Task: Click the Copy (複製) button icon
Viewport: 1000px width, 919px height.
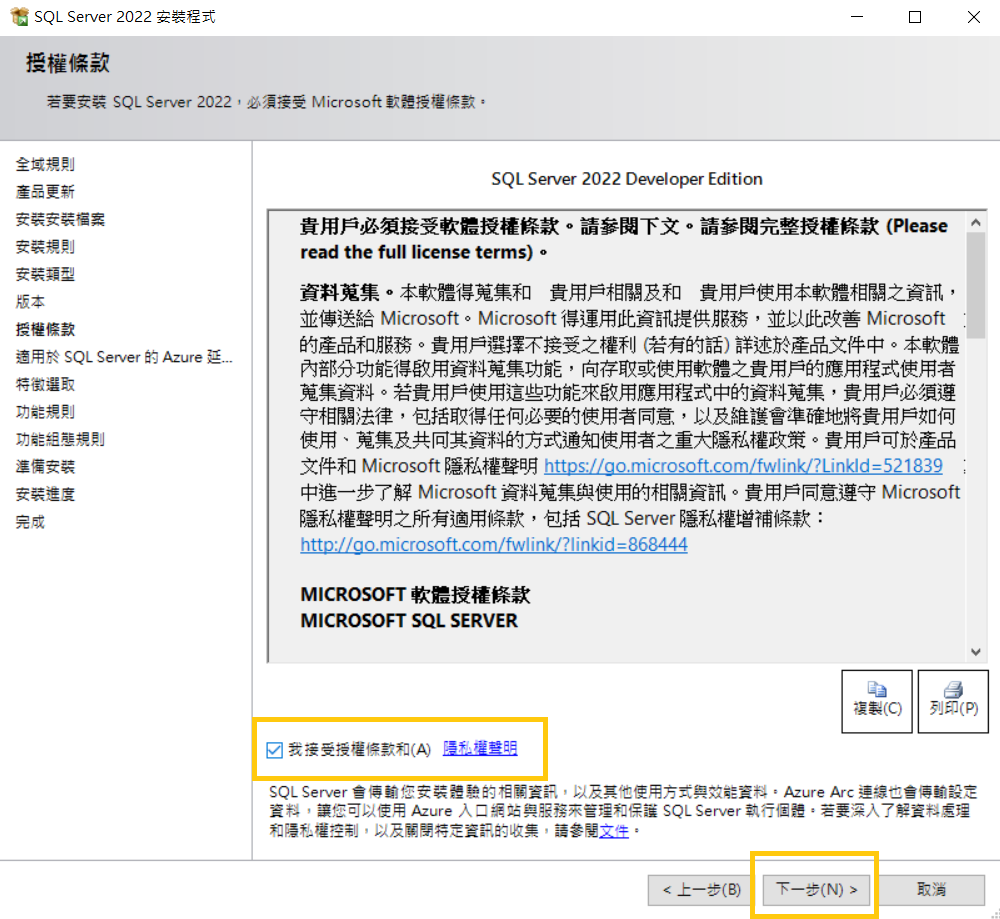Action: (877, 689)
